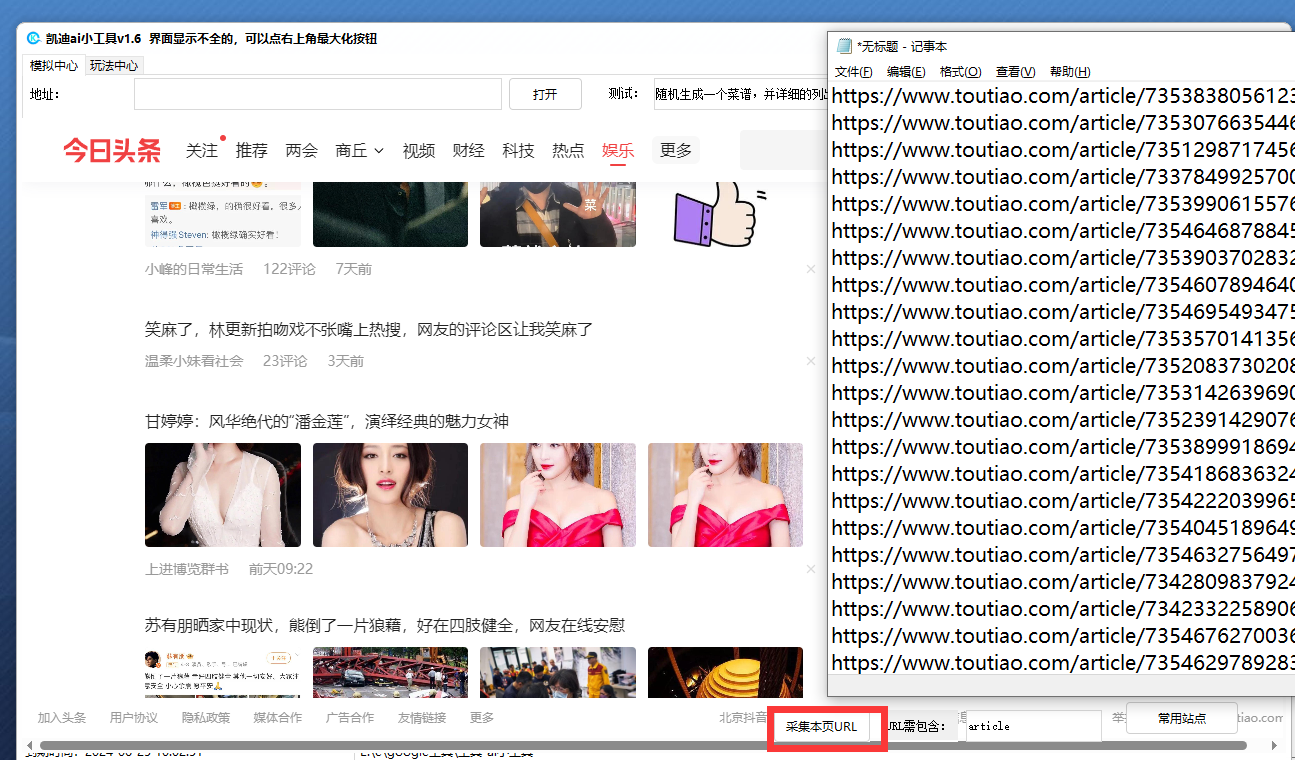Click 更多 footer link beside 友情链接
Viewport: 1295px width, 760px height.
tap(482, 718)
